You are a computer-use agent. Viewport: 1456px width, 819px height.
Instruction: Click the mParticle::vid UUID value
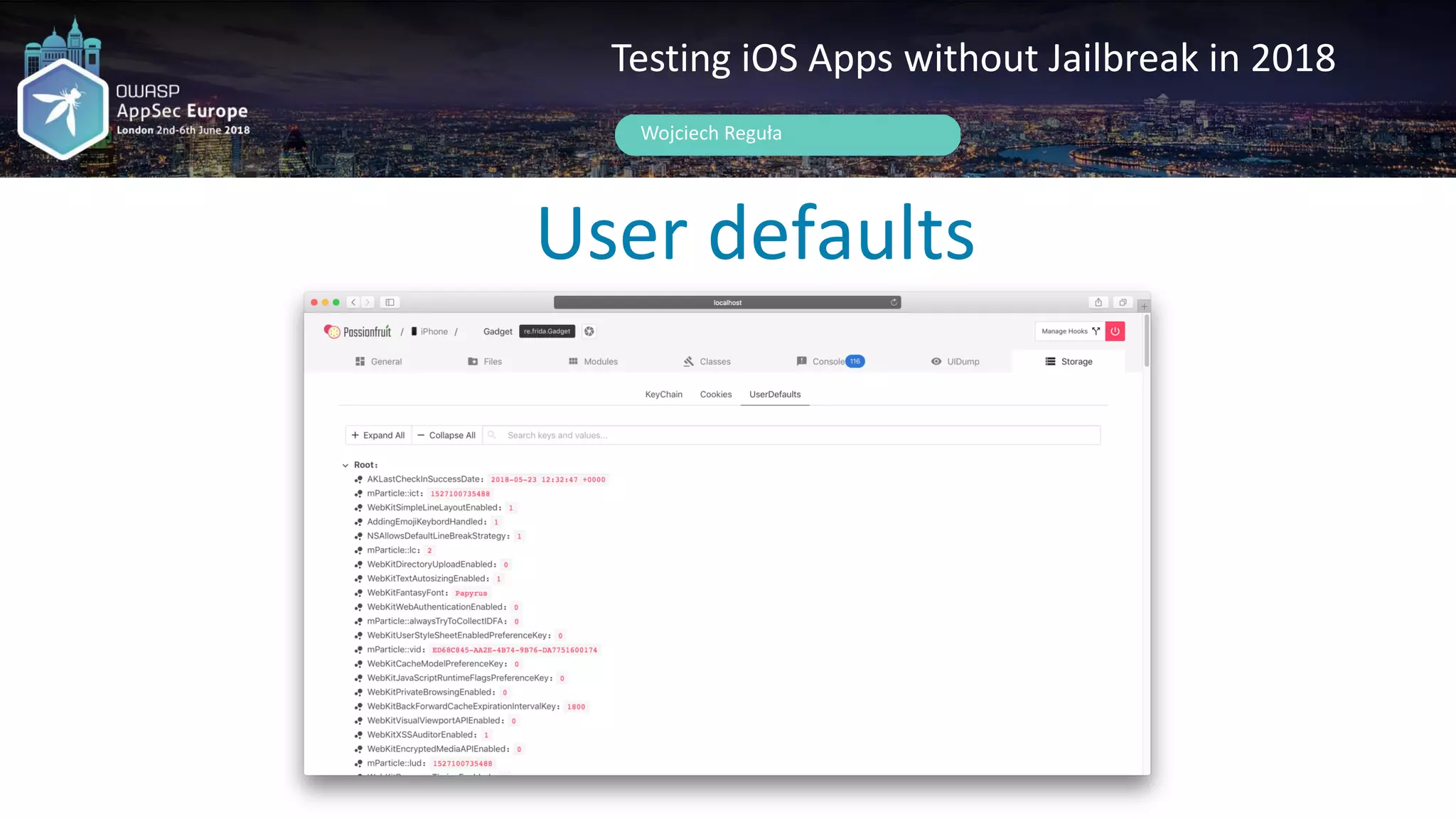pyautogui.click(x=515, y=651)
